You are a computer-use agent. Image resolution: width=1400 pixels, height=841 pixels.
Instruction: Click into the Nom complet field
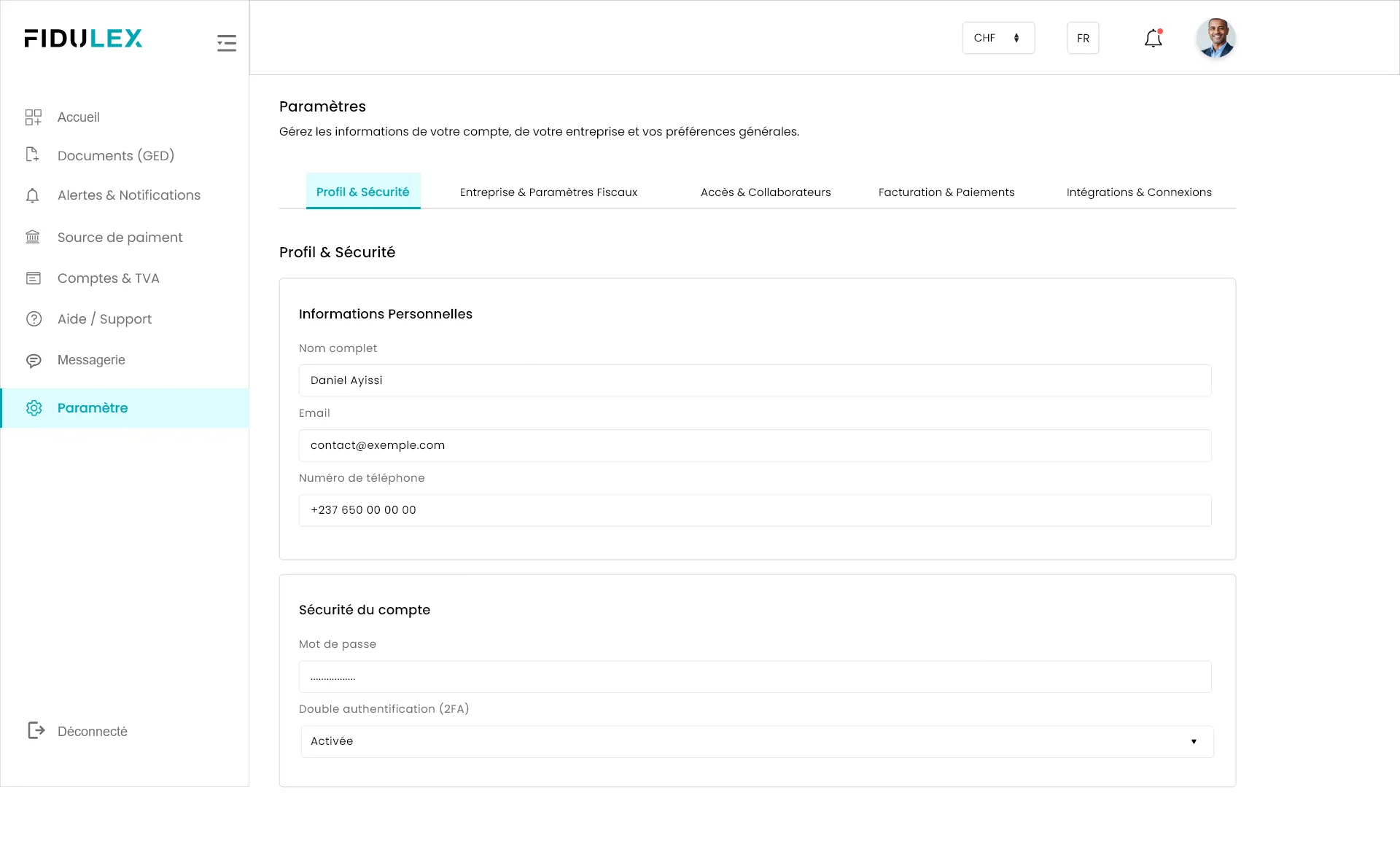coord(755,380)
